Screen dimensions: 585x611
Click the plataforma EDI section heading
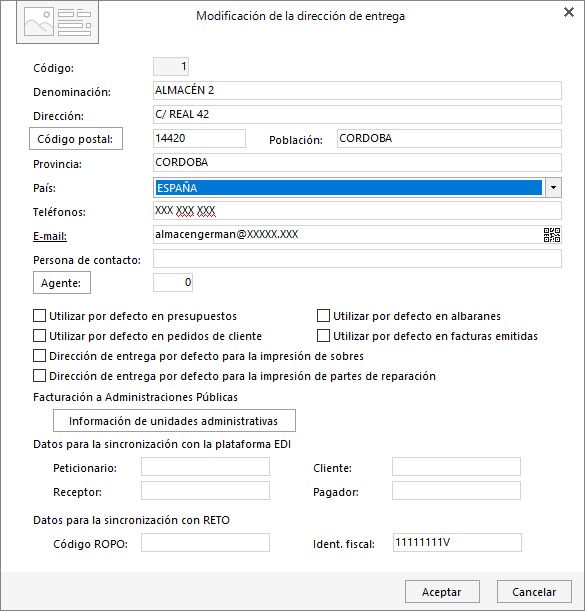pyautogui.click(x=162, y=444)
